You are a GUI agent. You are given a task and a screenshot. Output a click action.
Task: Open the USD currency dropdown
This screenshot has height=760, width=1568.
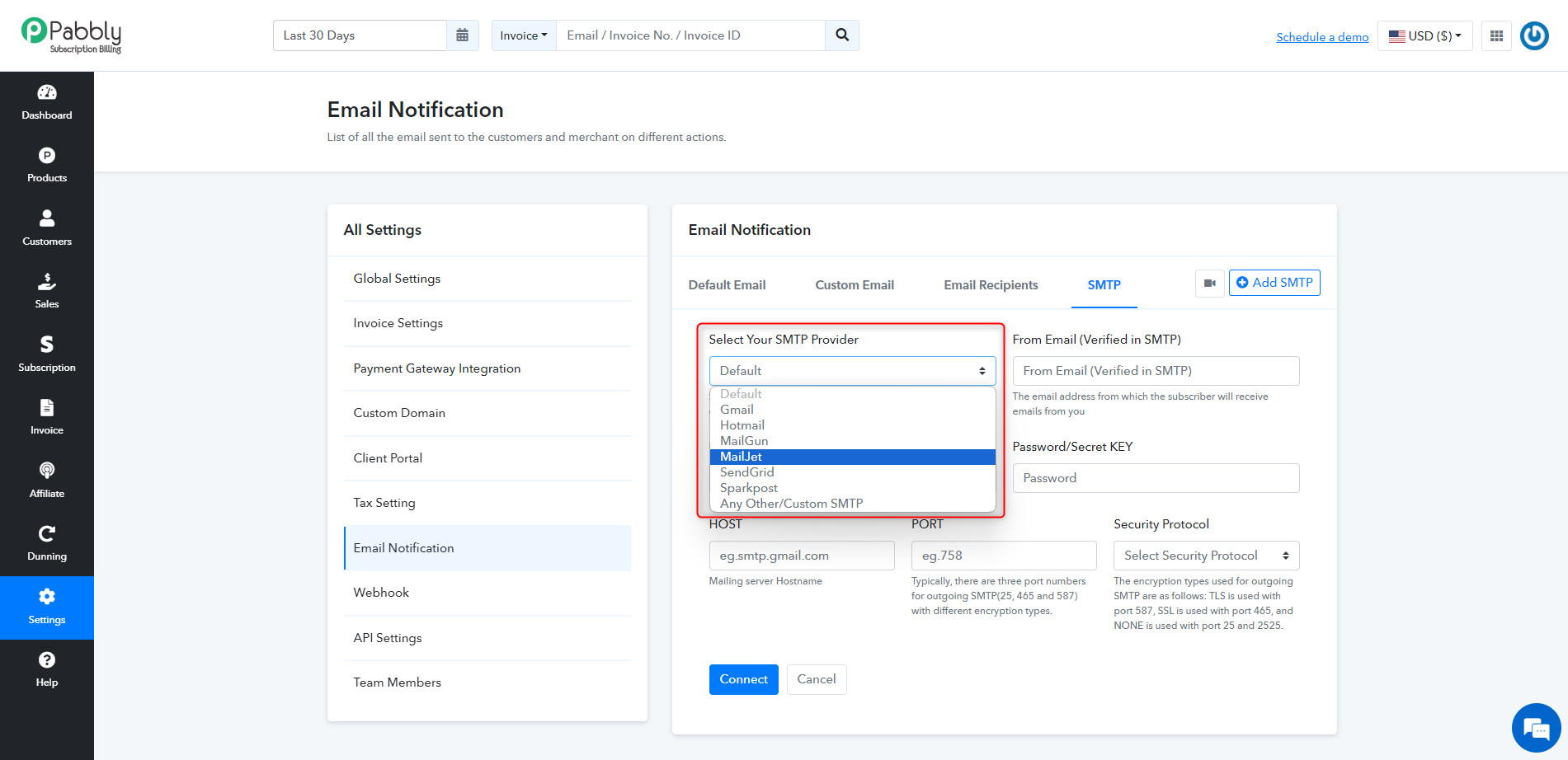[x=1424, y=36]
